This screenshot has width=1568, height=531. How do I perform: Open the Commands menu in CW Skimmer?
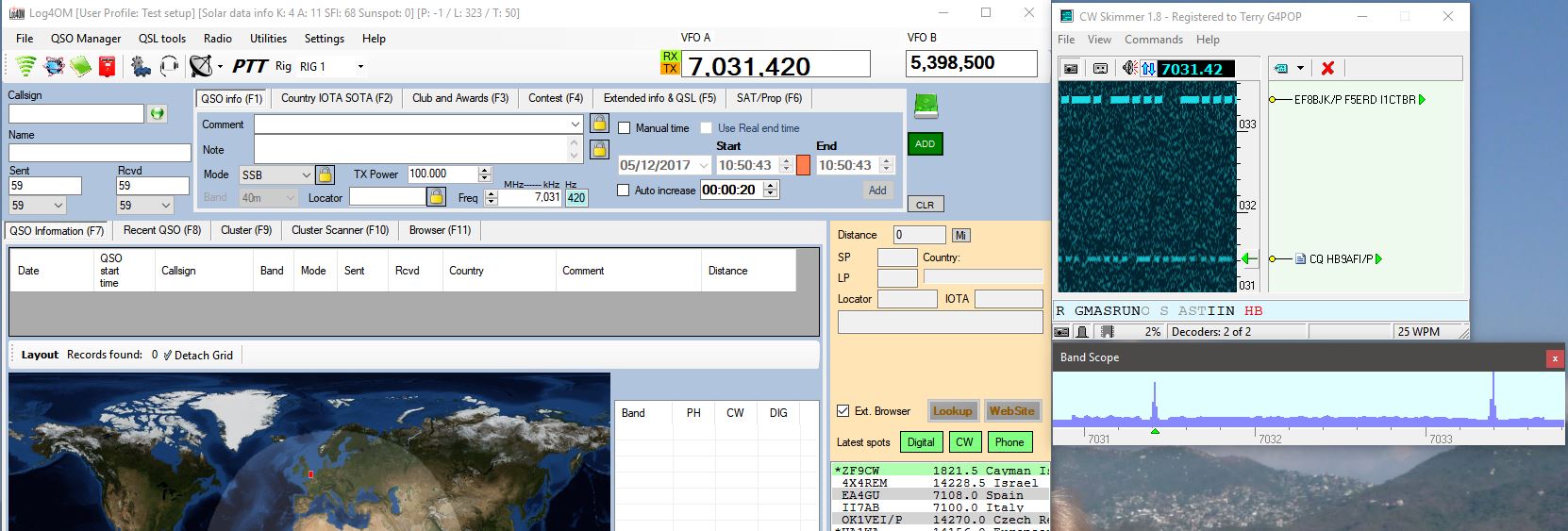tap(1154, 40)
